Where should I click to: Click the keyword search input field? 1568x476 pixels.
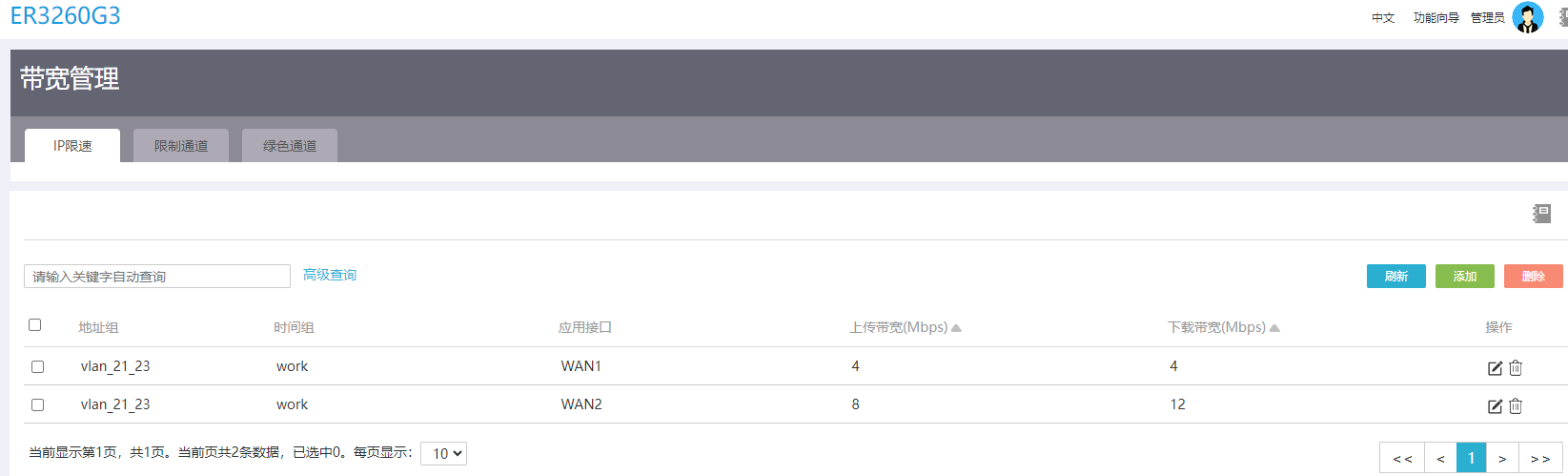pyautogui.click(x=157, y=277)
